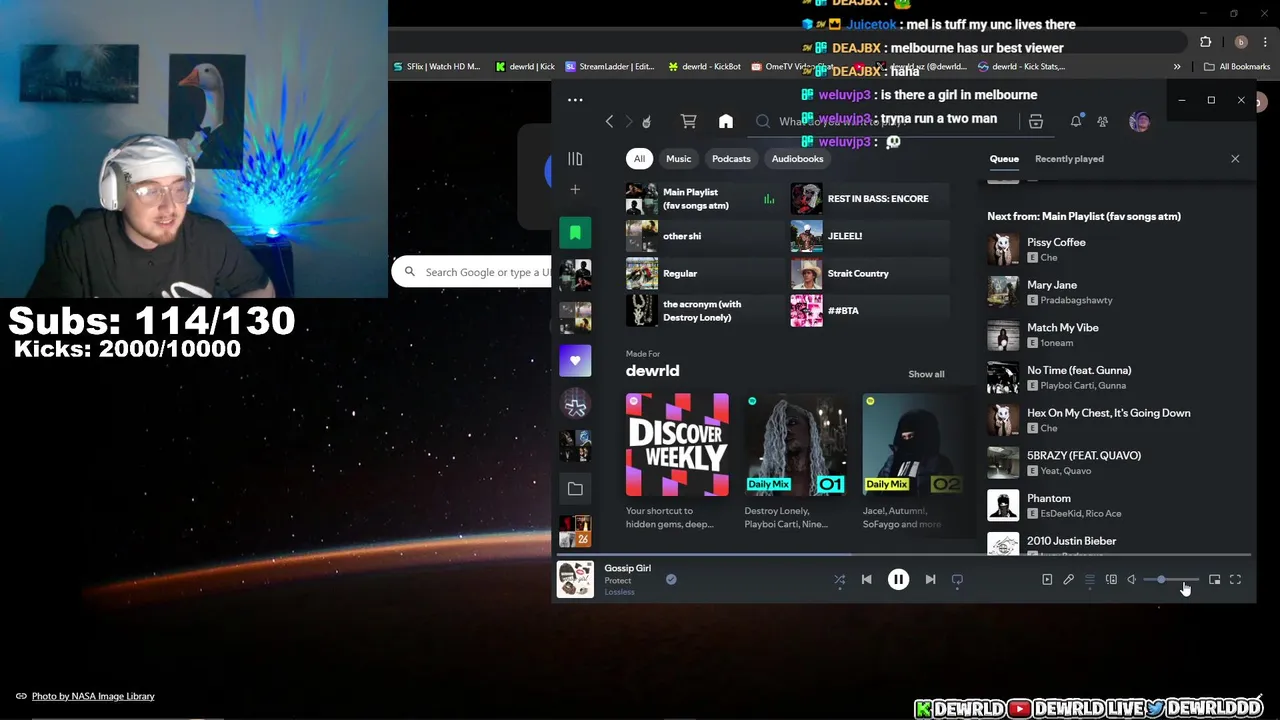Open the 'other shi' playlist shortcut
Viewport: 1280px width, 720px height.
pos(704,236)
